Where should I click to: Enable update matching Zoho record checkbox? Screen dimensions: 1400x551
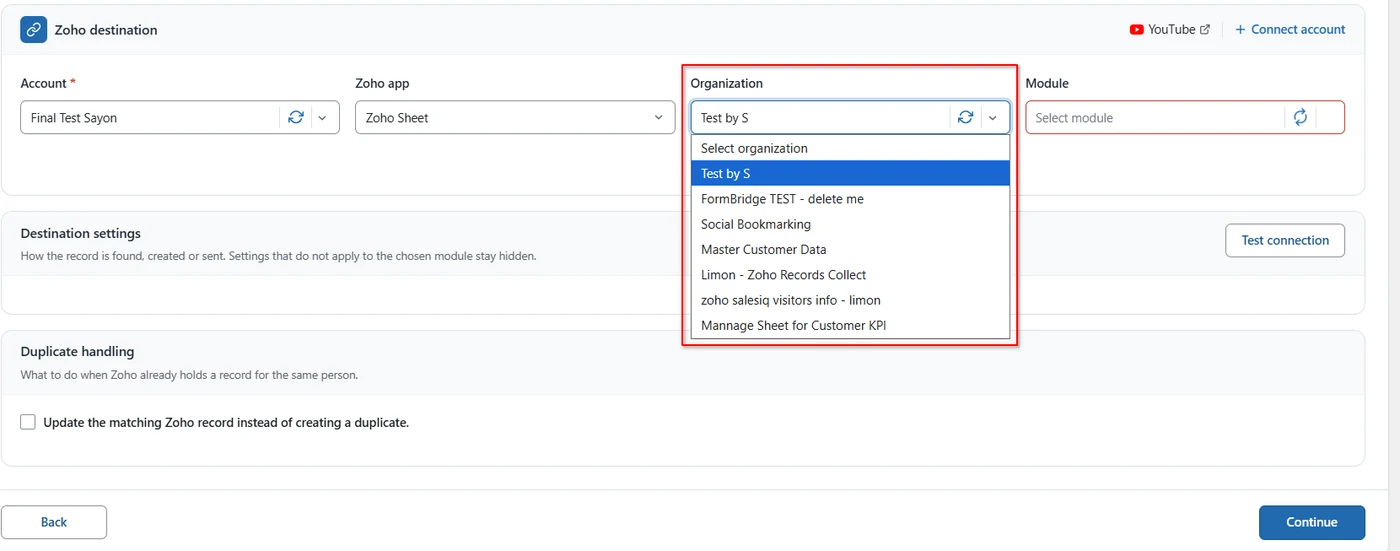pos(28,422)
